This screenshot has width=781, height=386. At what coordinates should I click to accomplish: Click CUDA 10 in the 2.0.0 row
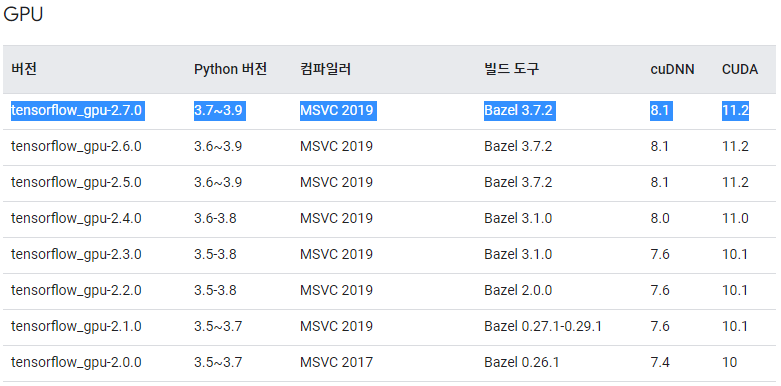(x=730, y=363)
